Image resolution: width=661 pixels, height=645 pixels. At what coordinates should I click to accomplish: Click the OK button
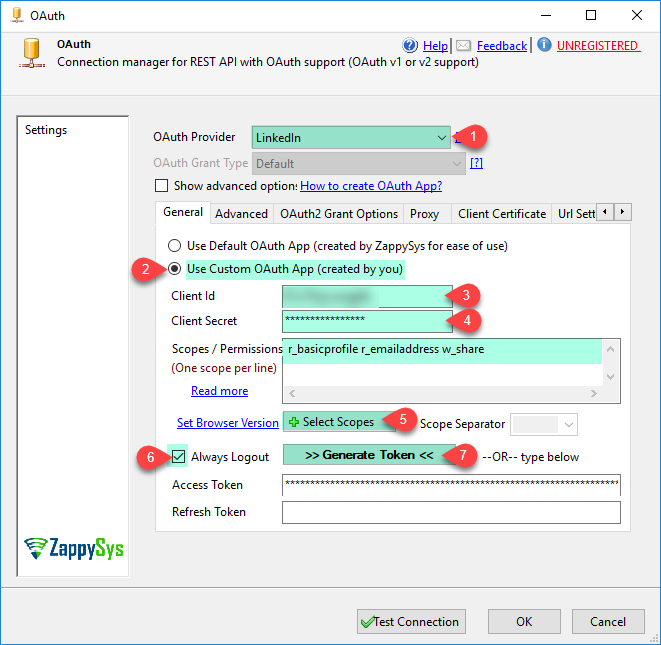point(524,621)
